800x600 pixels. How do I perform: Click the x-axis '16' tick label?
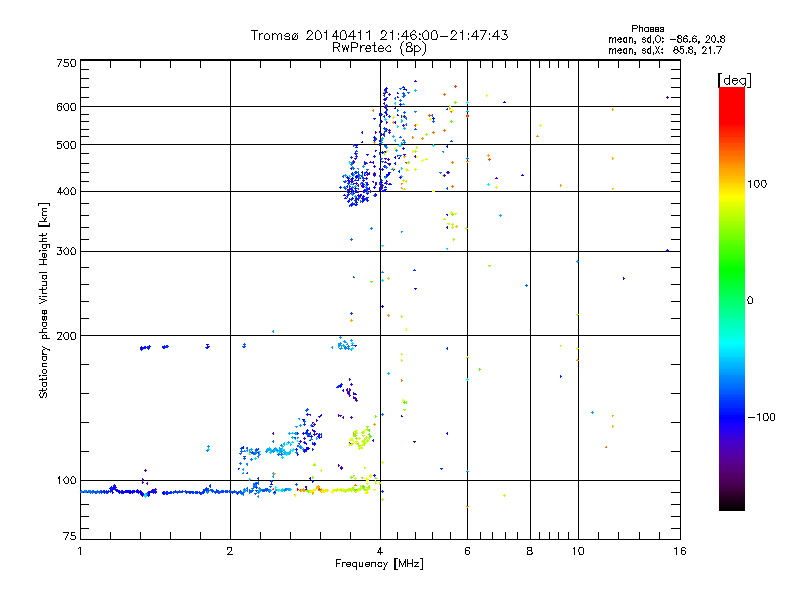[x=680, y=551]
